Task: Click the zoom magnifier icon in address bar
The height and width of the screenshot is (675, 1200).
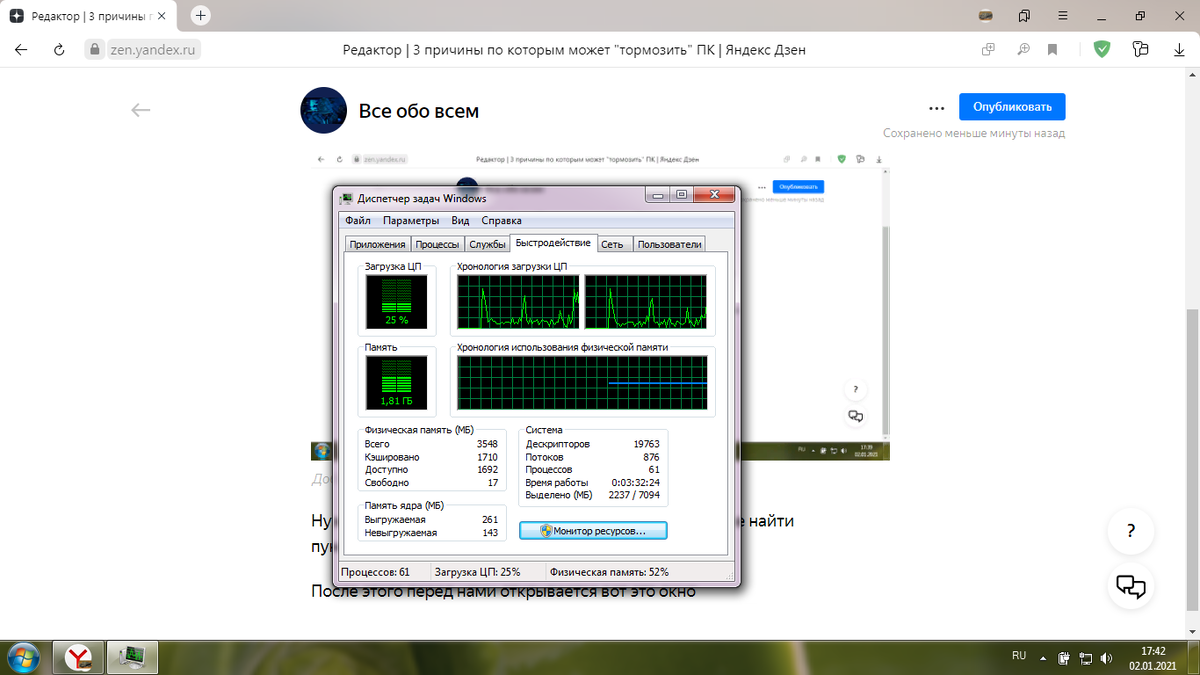Action: coord(1023,49)
